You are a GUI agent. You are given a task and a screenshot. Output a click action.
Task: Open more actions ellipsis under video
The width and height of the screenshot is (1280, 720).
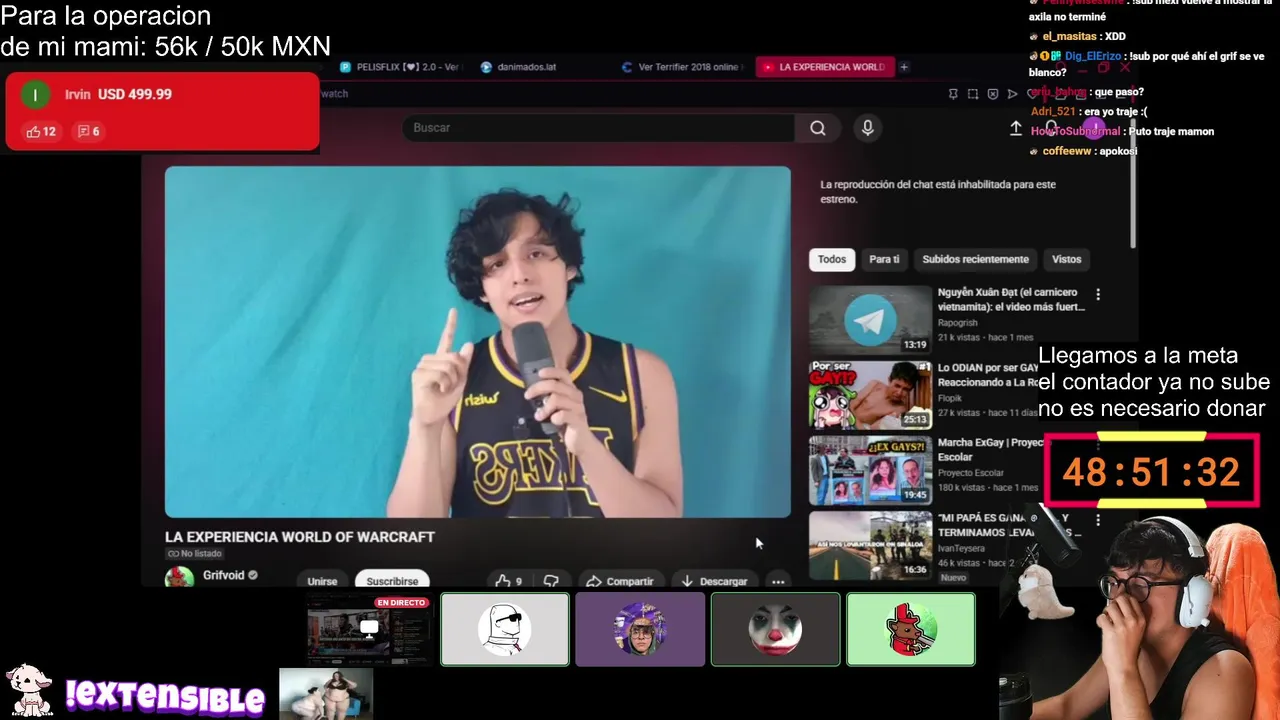tap(778, 581)
